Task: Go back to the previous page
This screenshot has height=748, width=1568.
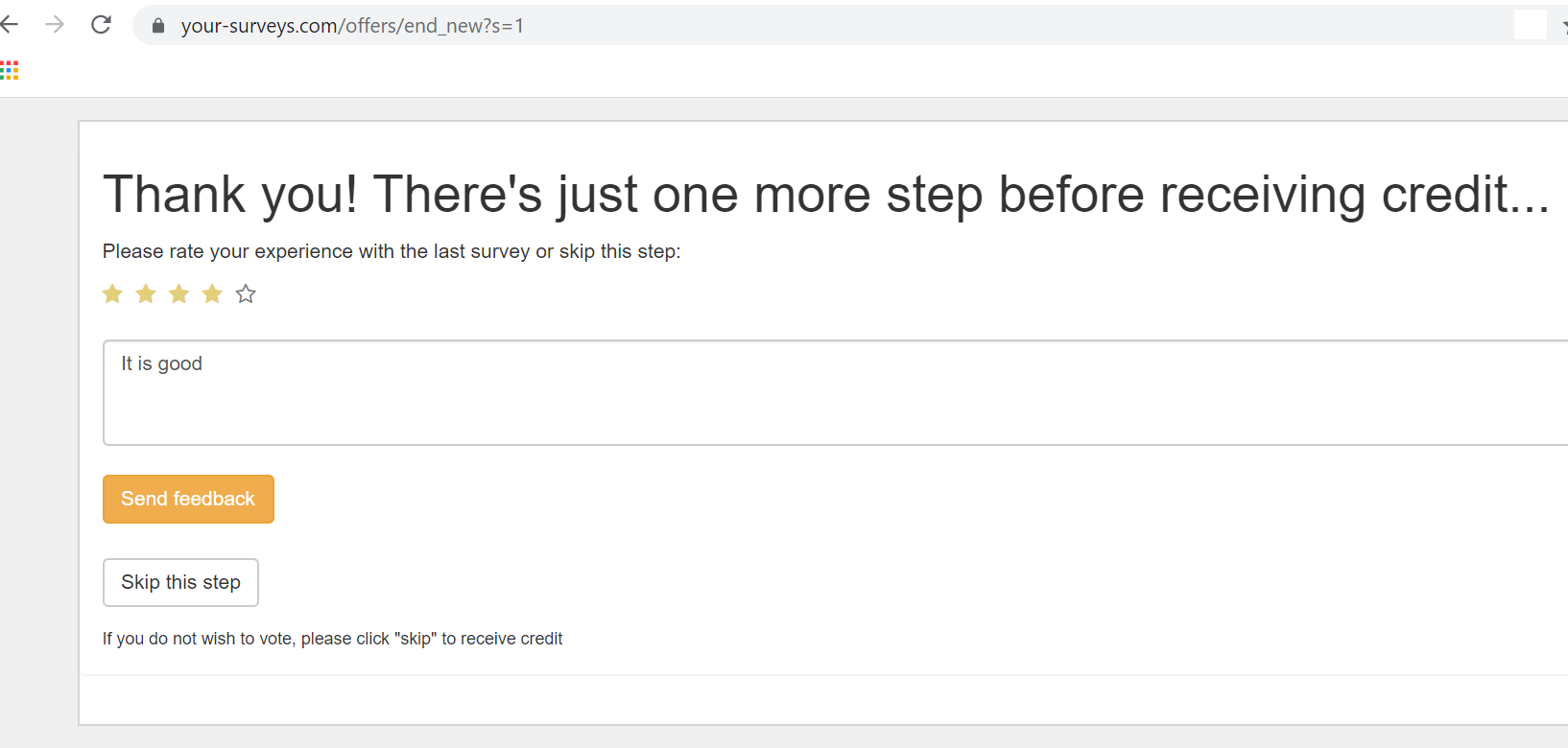Action: click(x=10, y=25)
